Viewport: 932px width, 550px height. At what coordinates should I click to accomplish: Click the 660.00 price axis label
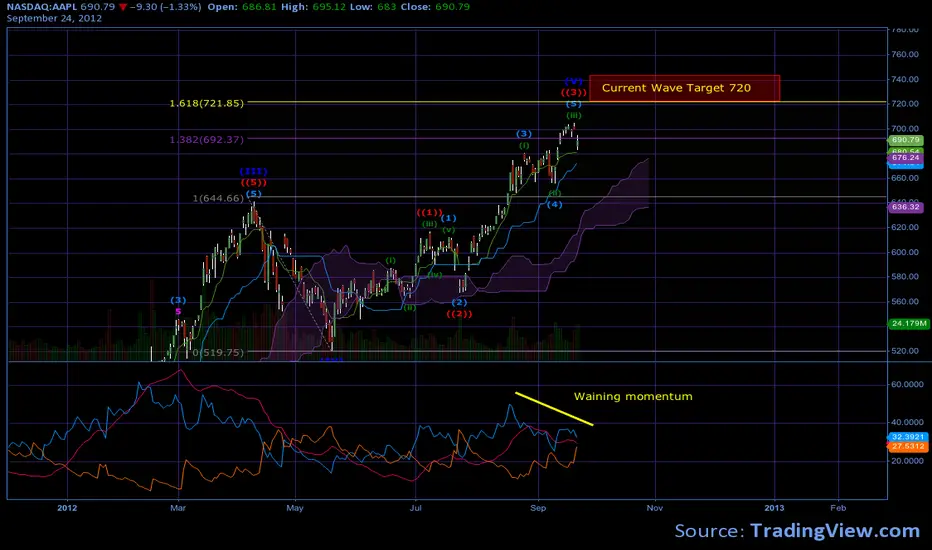pyautogui.click(x=905, y=178)
